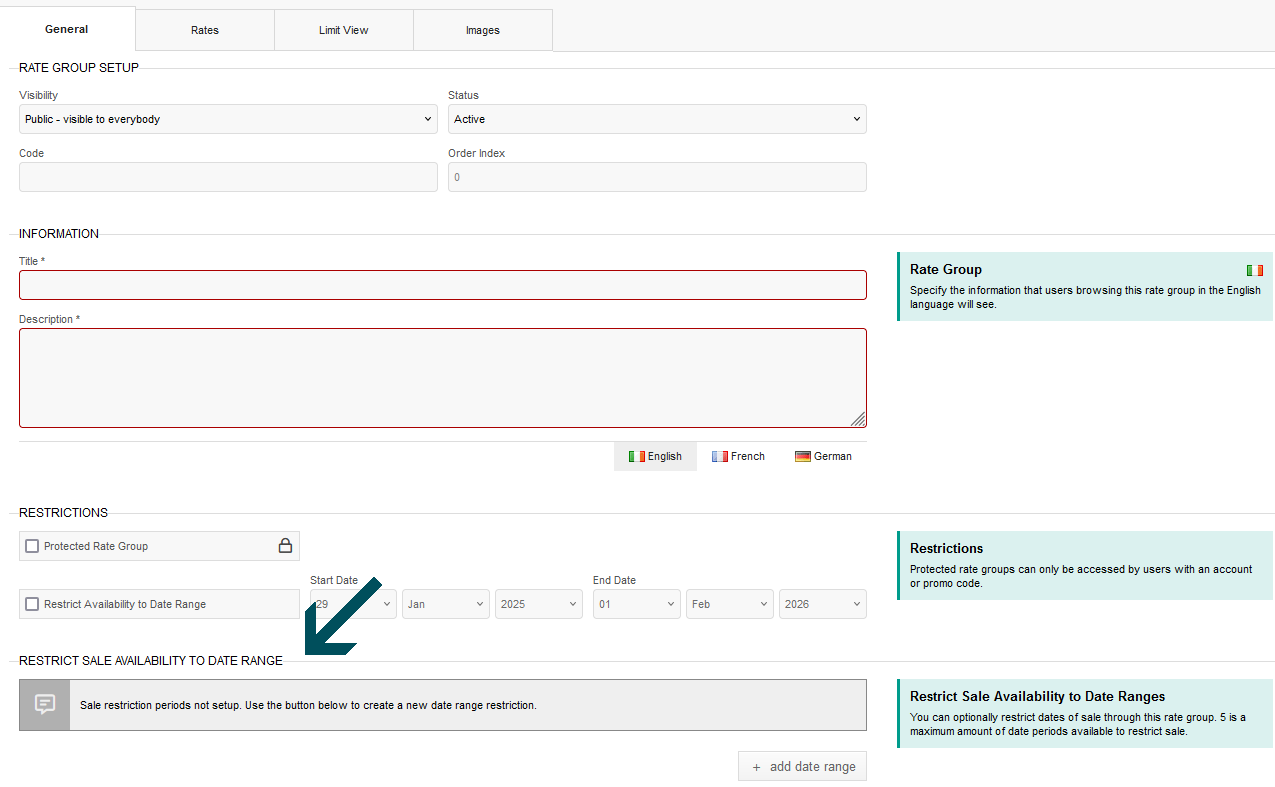Click the Code input field
The image size is (1275, 787).
coord(228,177)
